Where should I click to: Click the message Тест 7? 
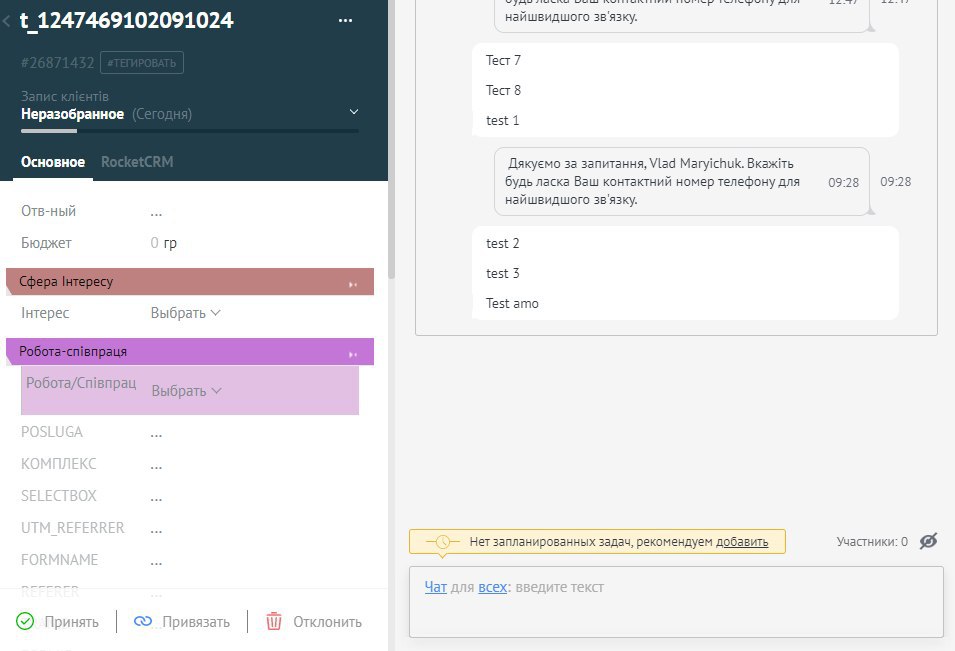coord(503,60)
